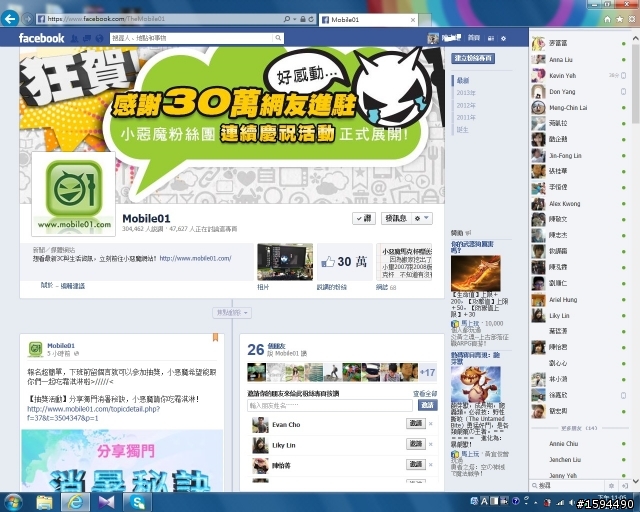Click the browser back arrow button

(10, 18)
